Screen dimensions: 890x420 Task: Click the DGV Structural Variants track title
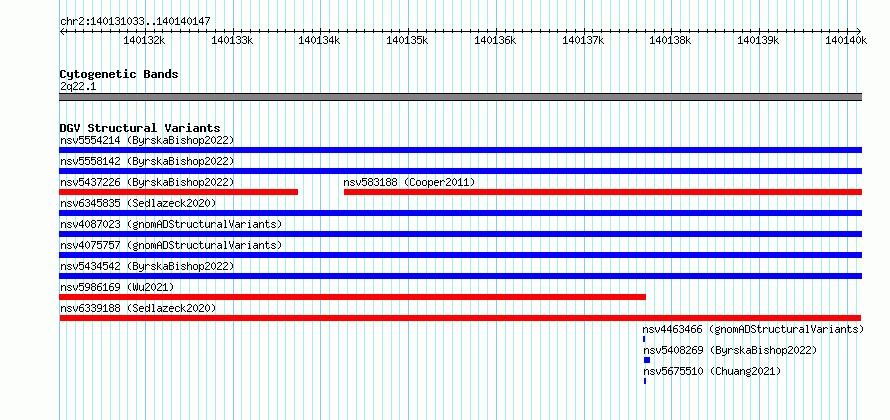[x=140, y=128]
